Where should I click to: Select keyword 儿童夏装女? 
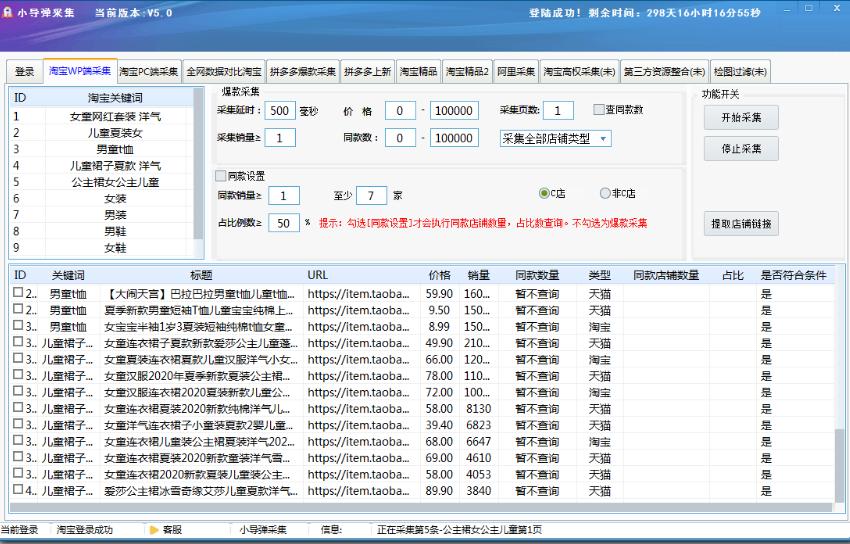coord(115,133)
